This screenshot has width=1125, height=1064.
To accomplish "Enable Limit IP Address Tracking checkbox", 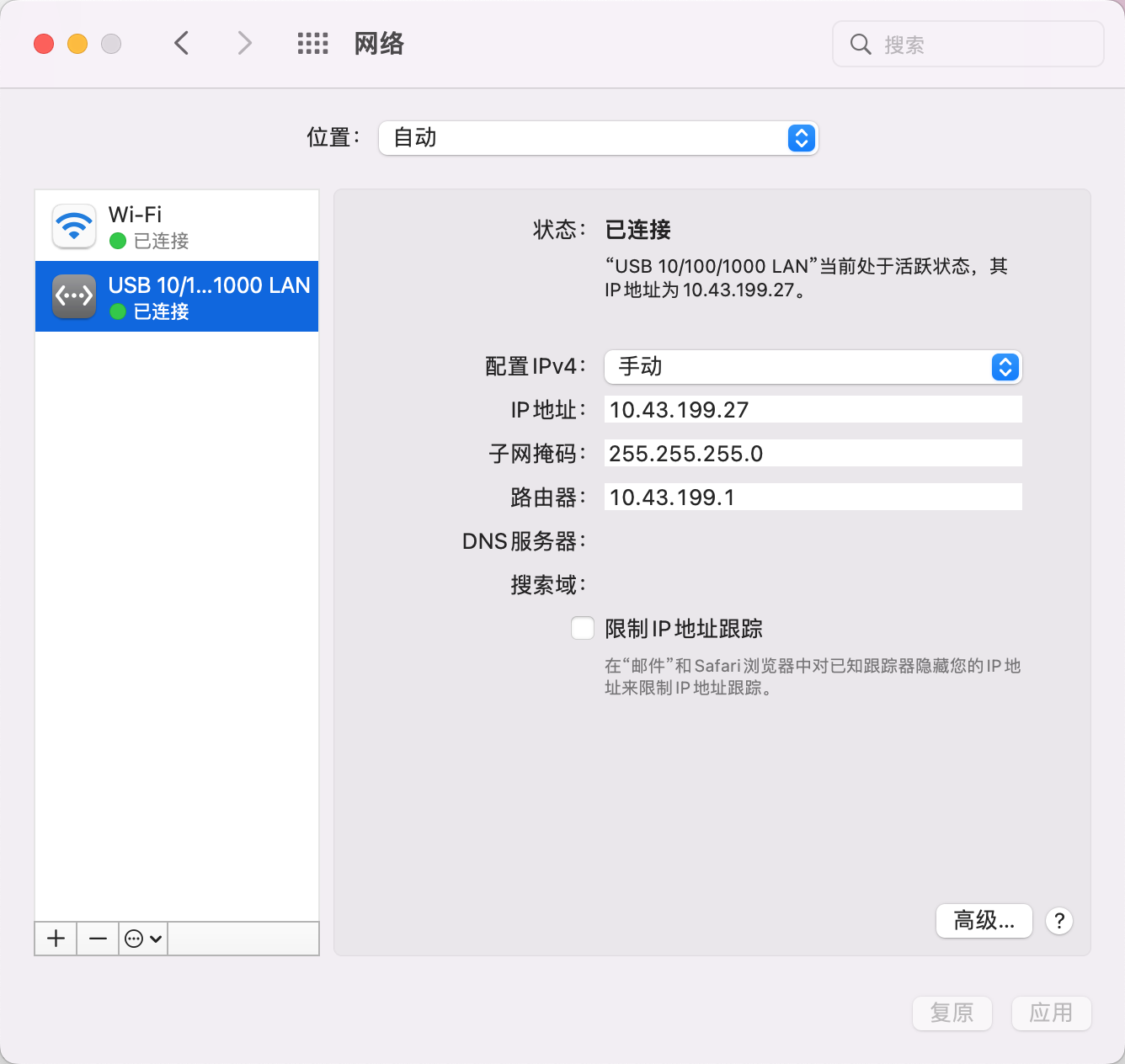I will coord(583,629).
